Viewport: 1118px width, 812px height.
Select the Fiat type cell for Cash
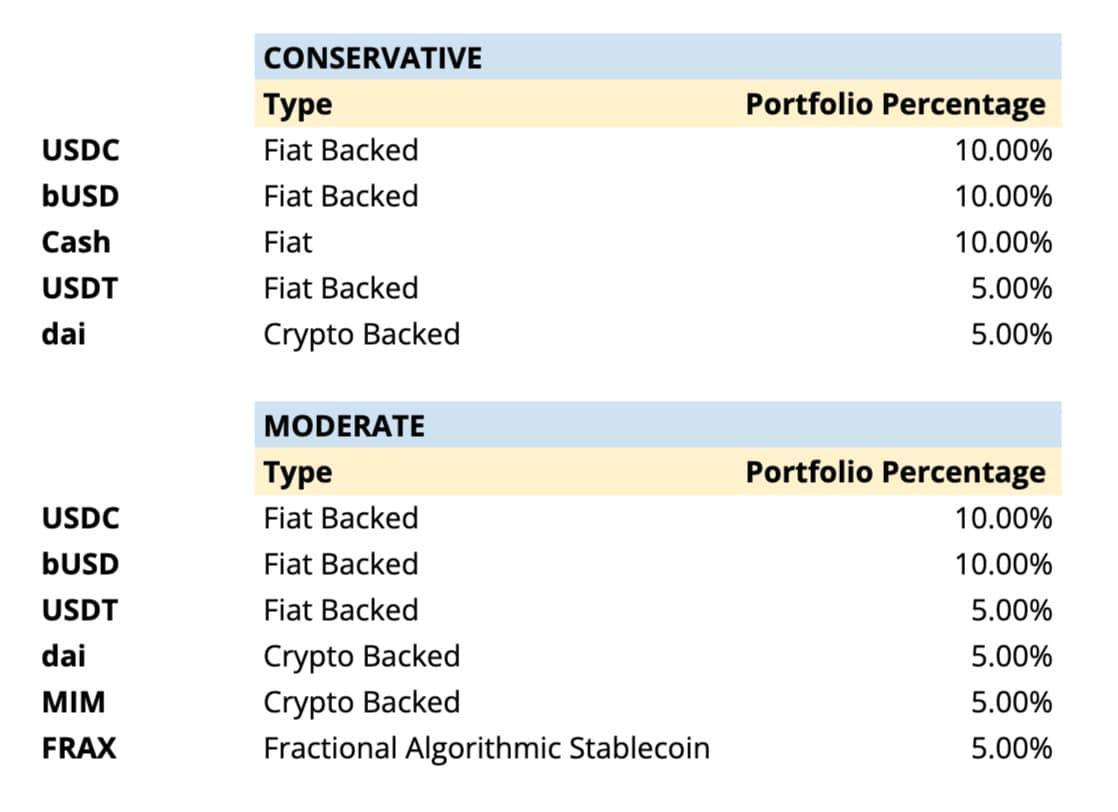pos(288,242)
